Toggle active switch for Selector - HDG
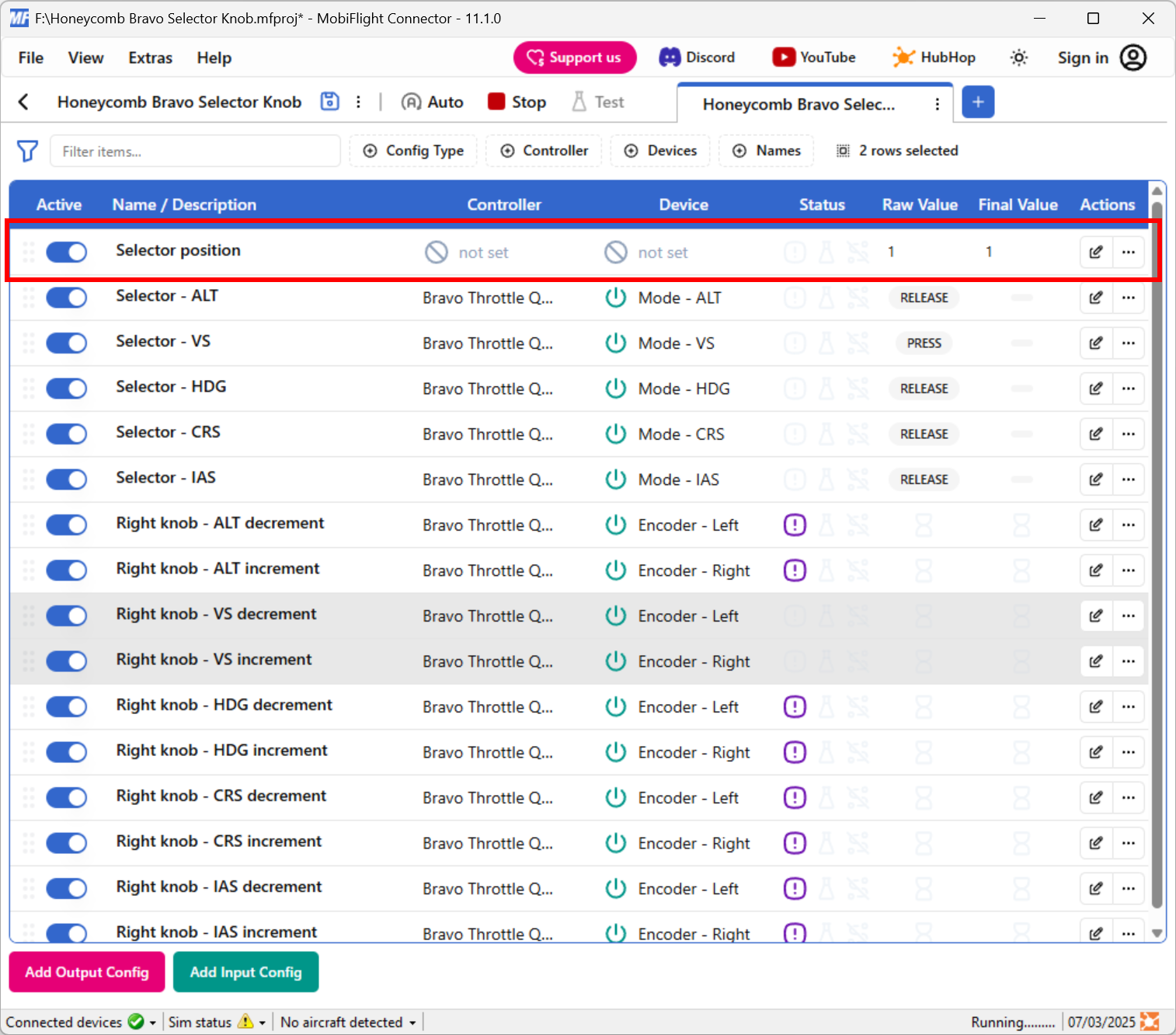This screenshot has width=1176, height=1035. (x=66, y=389)
